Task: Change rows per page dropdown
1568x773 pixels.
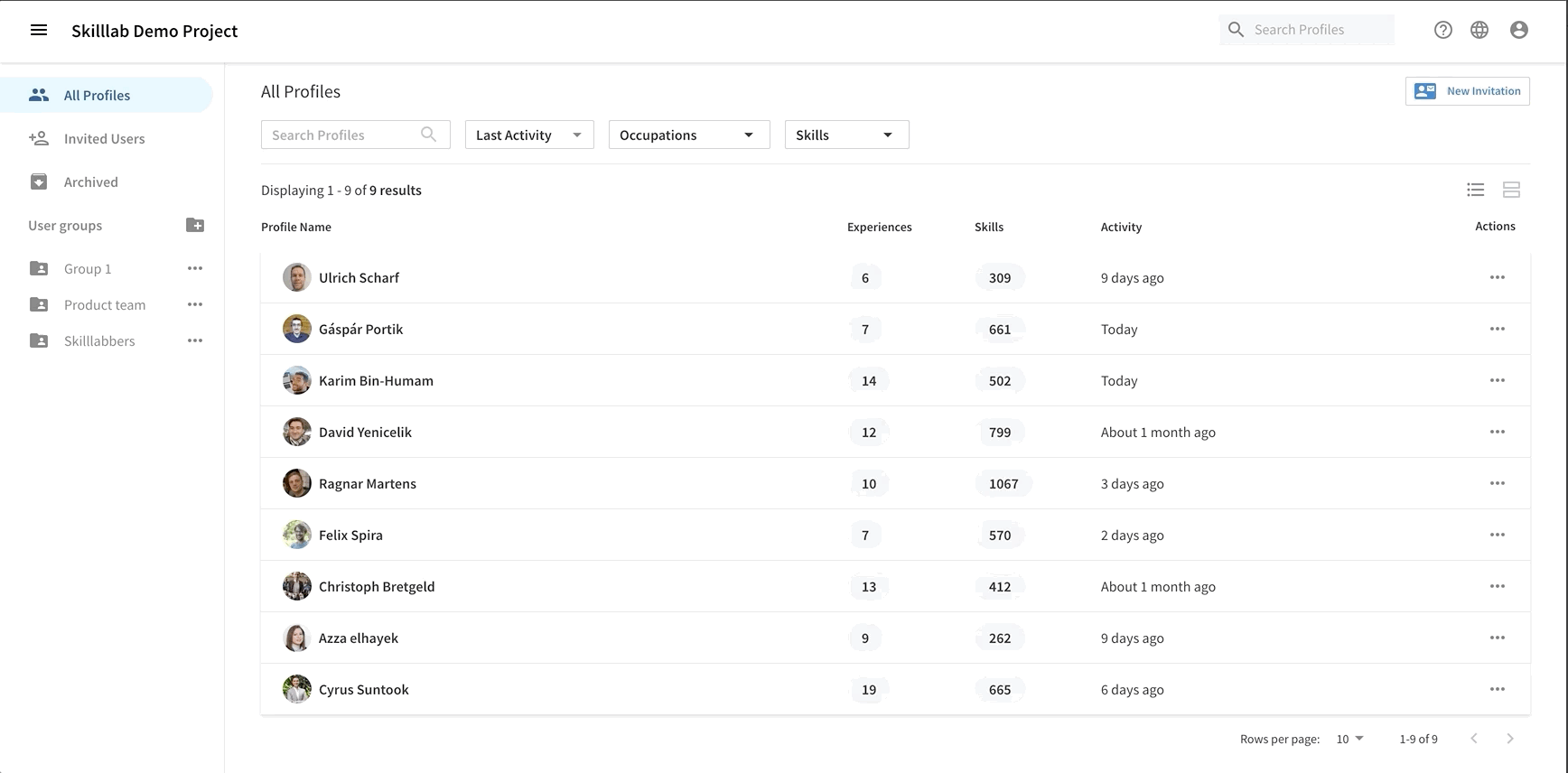Action: click(1350, 739)
